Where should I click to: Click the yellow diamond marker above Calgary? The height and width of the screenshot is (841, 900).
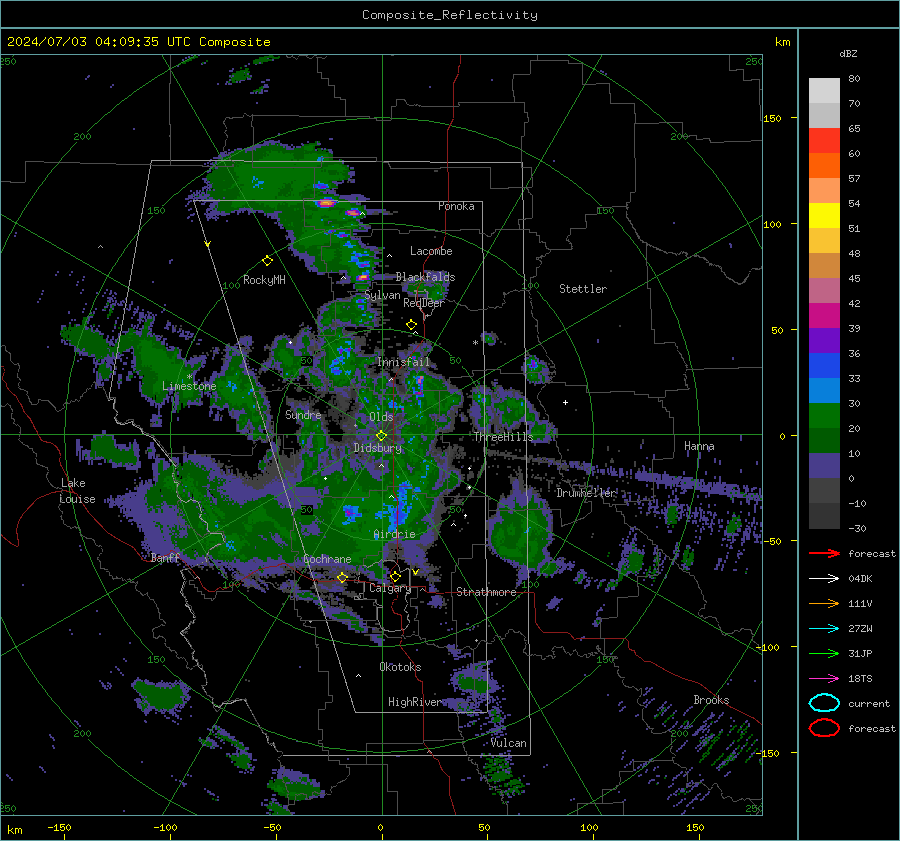395,576
